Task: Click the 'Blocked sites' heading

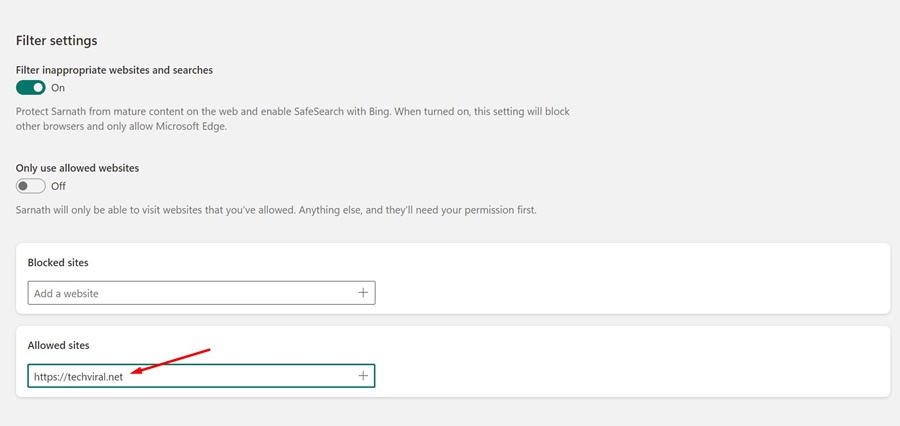Action: click(x=58, y=262)
